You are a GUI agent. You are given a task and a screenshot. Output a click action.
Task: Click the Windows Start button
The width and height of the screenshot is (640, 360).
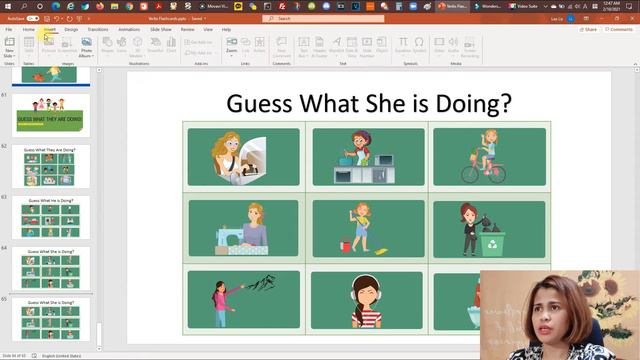point(8,6)
